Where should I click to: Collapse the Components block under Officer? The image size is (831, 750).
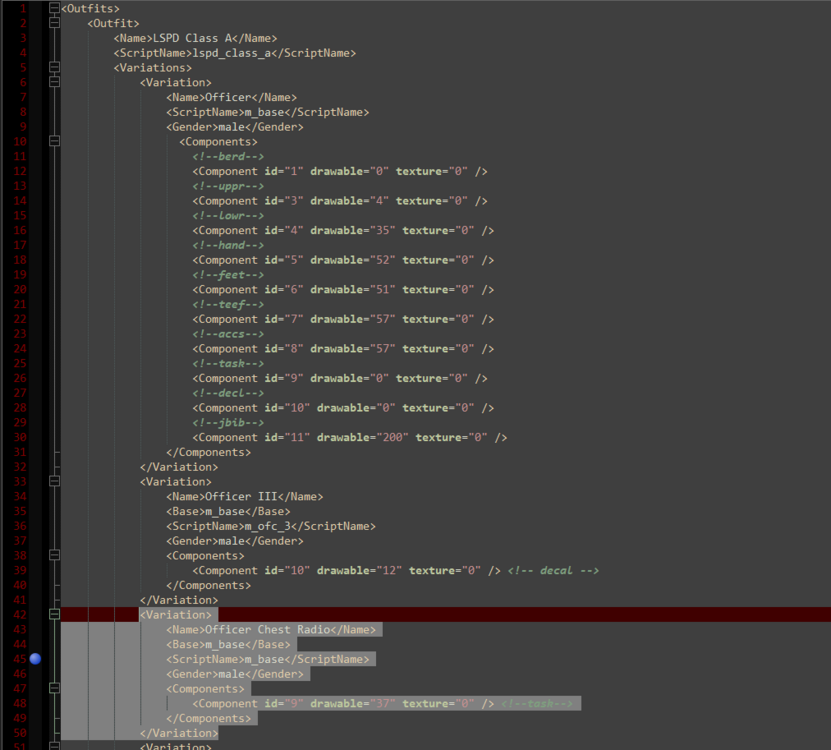point(55,141)
